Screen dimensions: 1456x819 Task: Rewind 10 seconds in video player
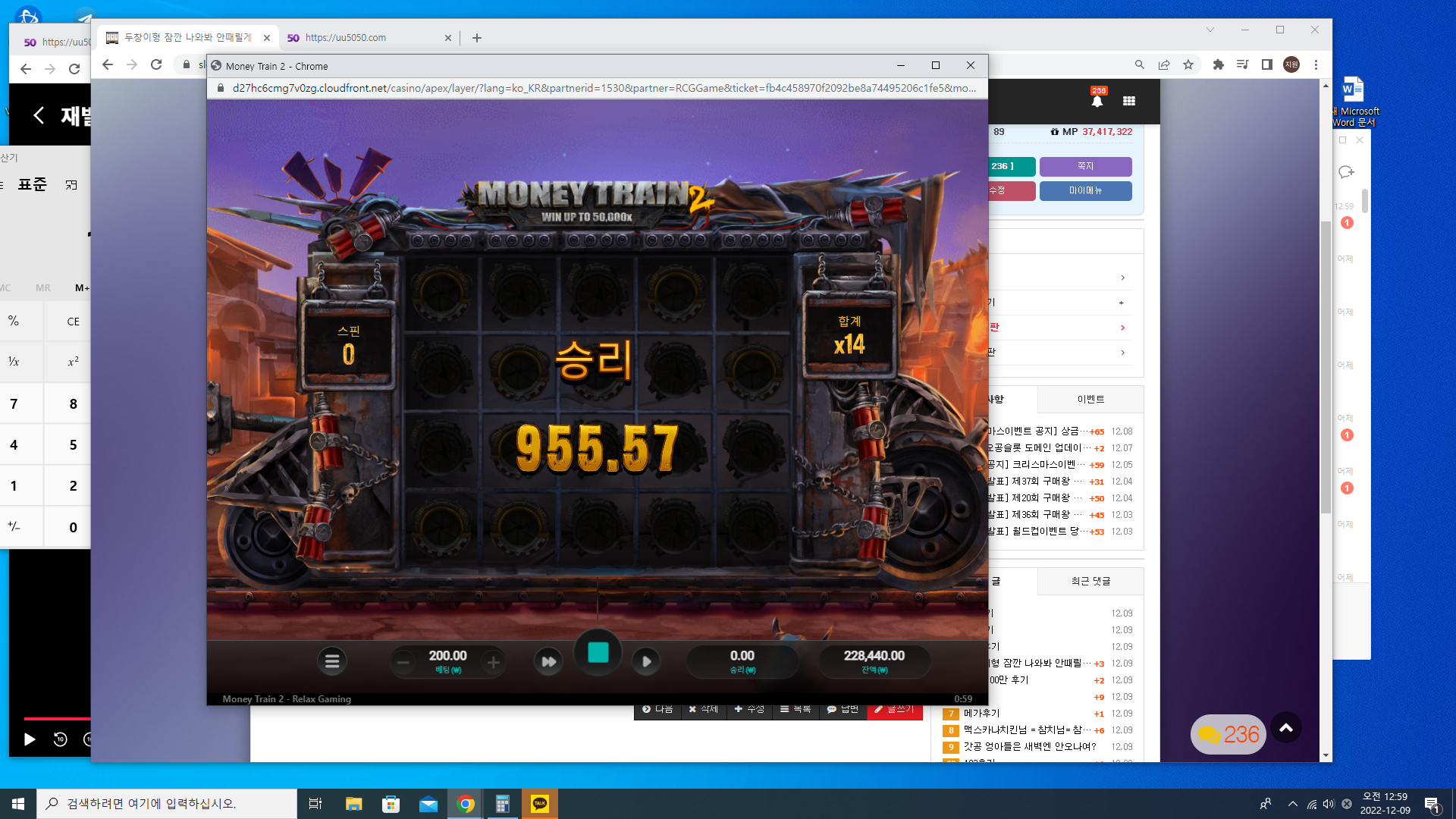coord(61,739)
